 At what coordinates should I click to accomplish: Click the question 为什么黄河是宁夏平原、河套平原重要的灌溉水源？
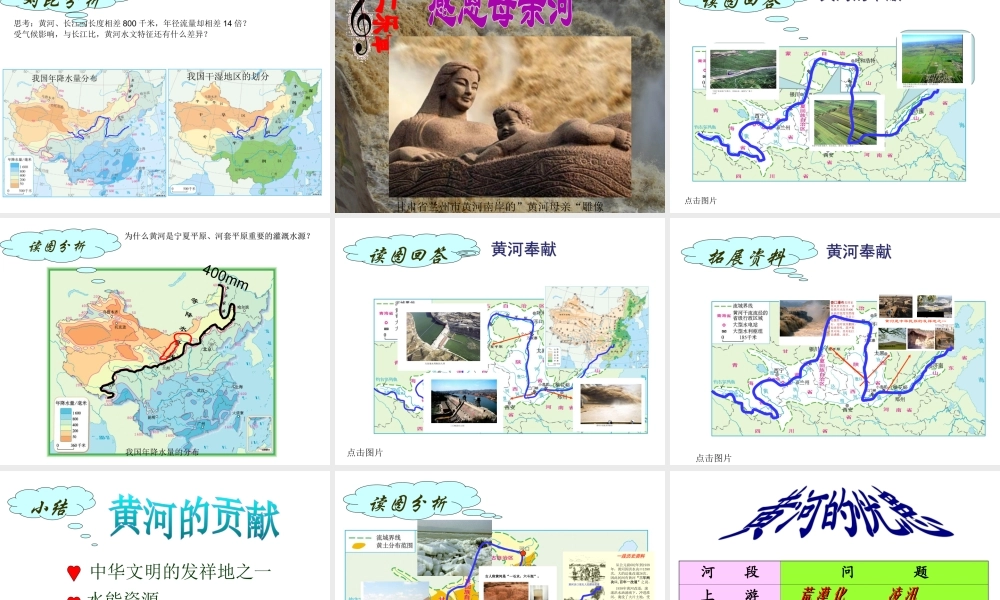(x=218, y=236)
